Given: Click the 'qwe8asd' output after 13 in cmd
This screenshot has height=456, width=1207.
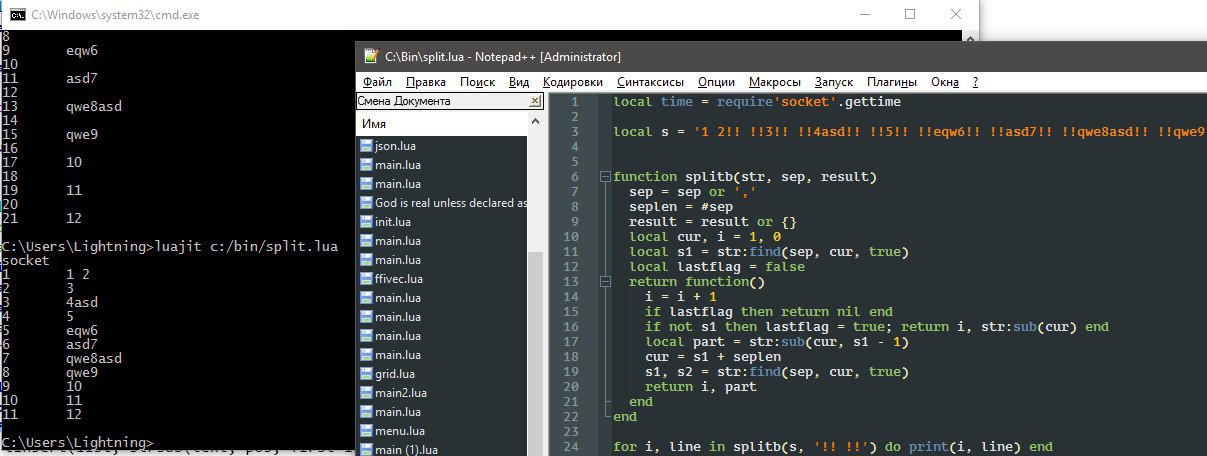Looking at the screenshot, I should click(94, 106).
